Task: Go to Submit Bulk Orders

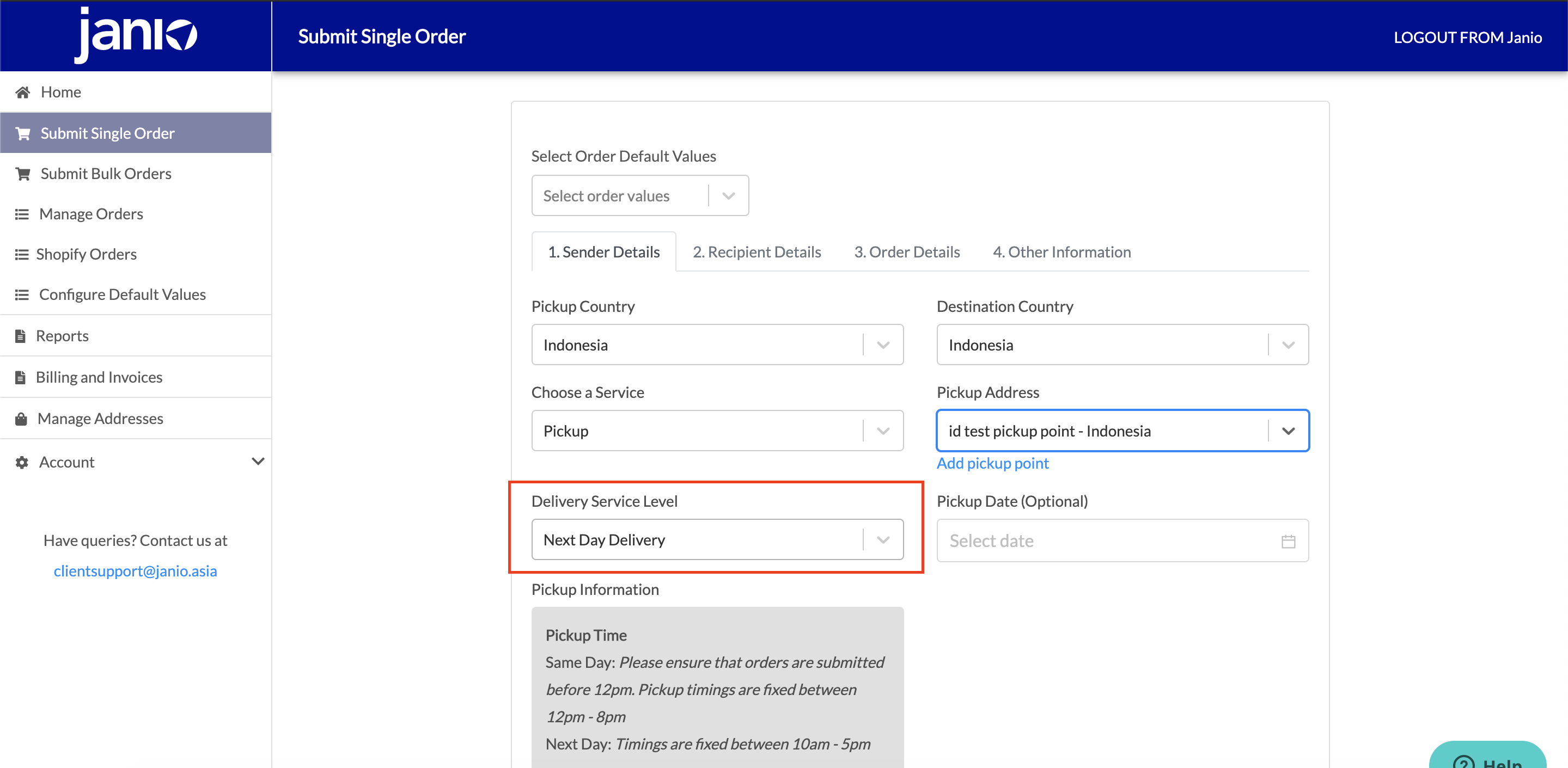Action: coord(136,174)
